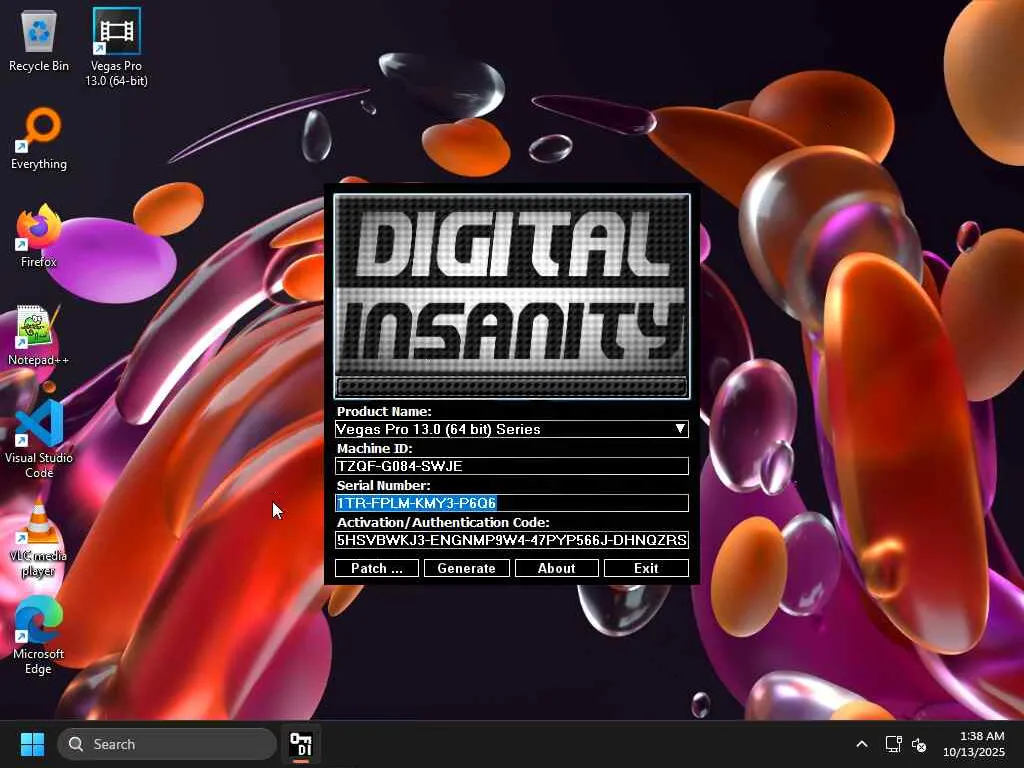Click the taskbar Search box
The height and width of the screenshot is (768, 1024).
point(167,744)
